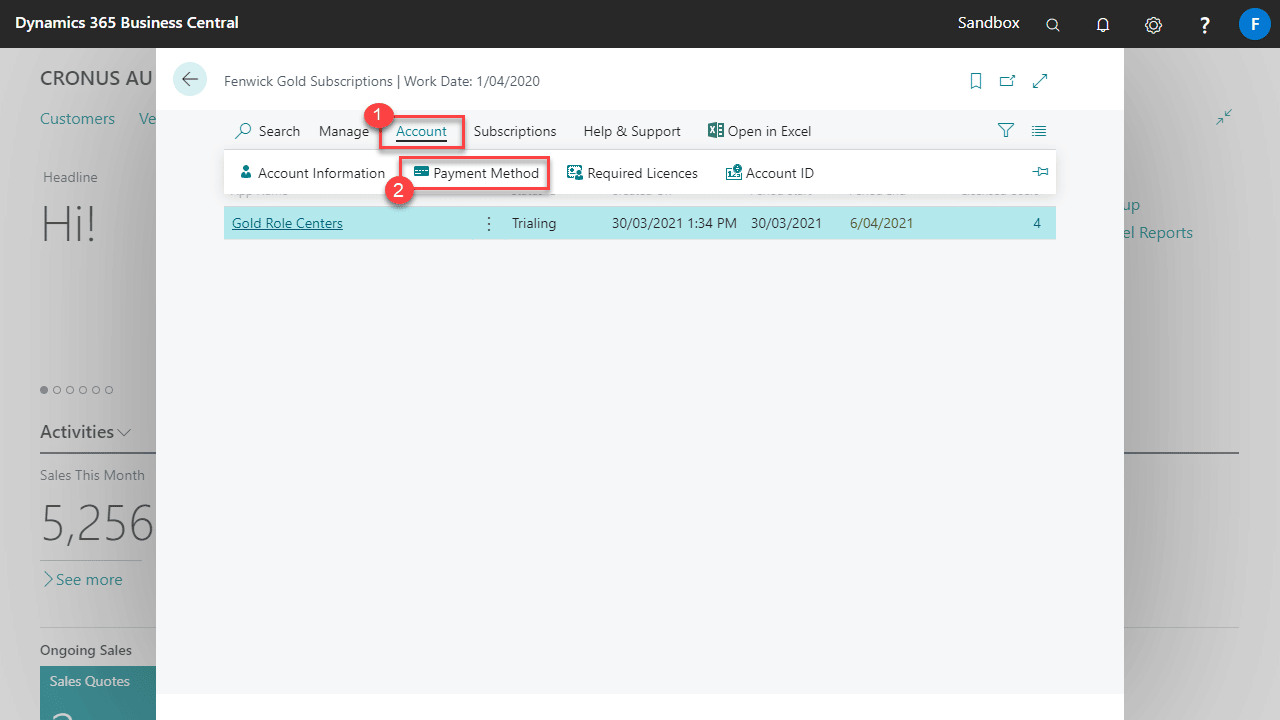Open the Account menu
Image resolution: width=1280 pixels, height=720 pixels.
point(421,131)
